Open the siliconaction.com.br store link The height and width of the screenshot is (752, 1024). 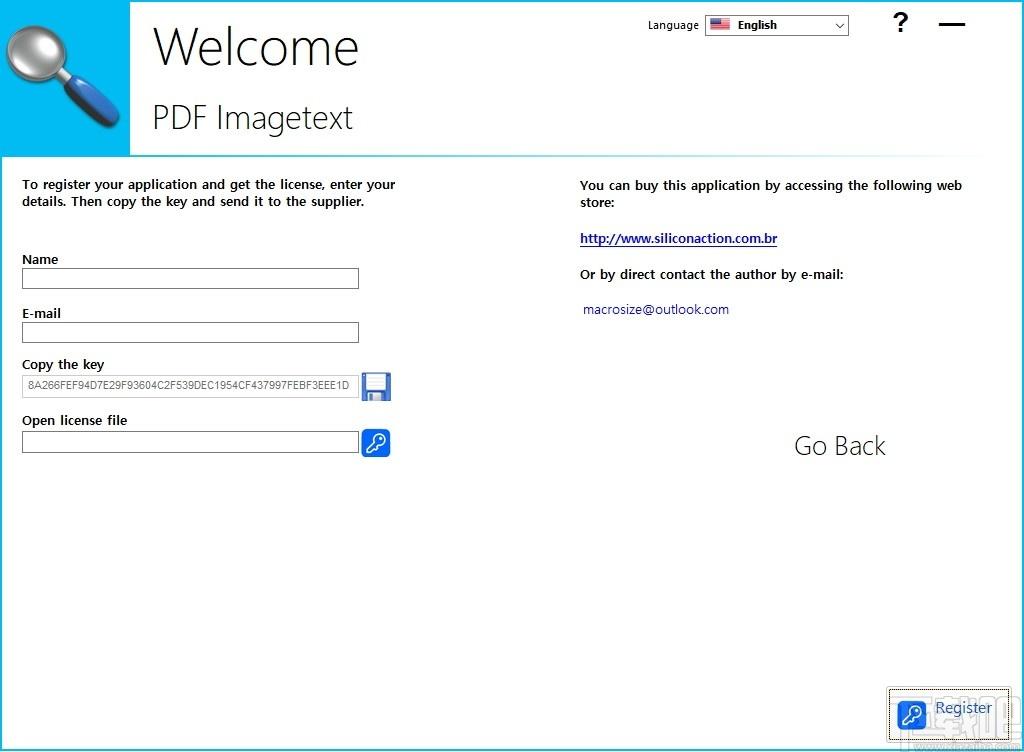(x=679, y=238)
